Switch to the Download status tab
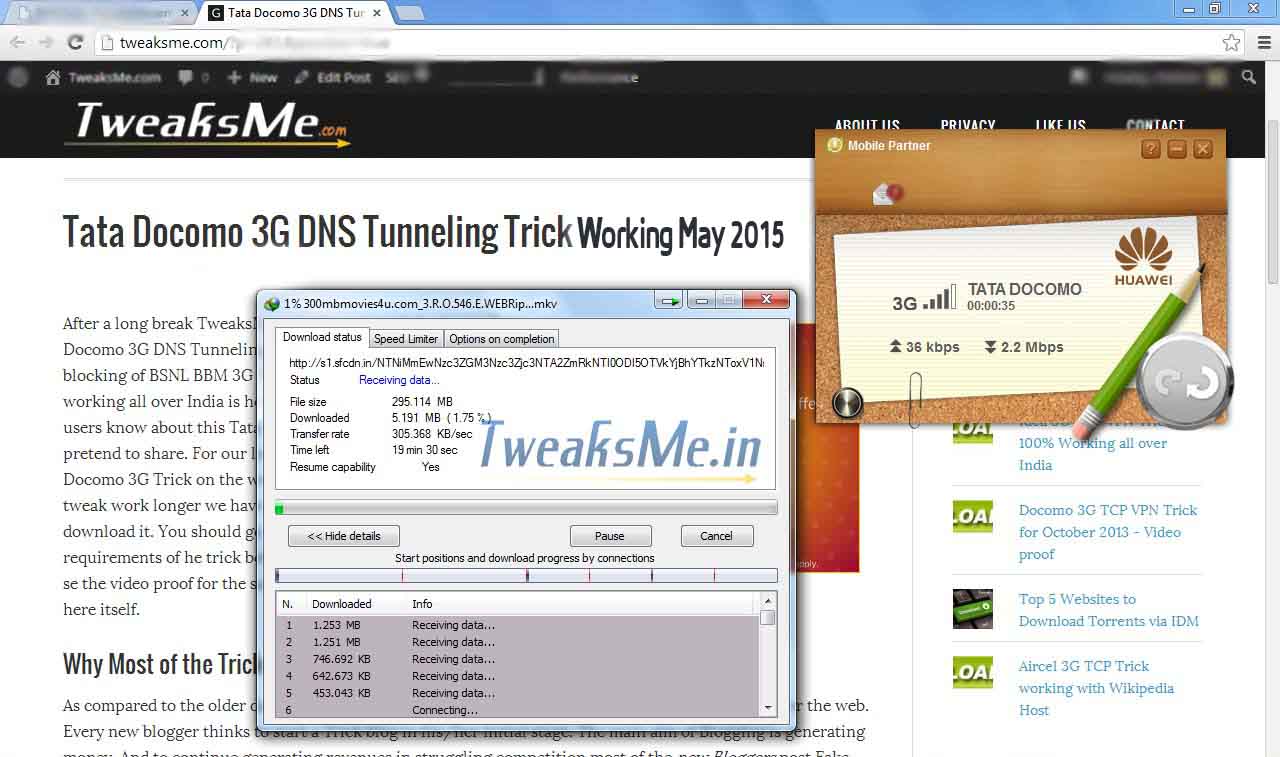This screenshot has width=1280, height=757. point(322,338)
